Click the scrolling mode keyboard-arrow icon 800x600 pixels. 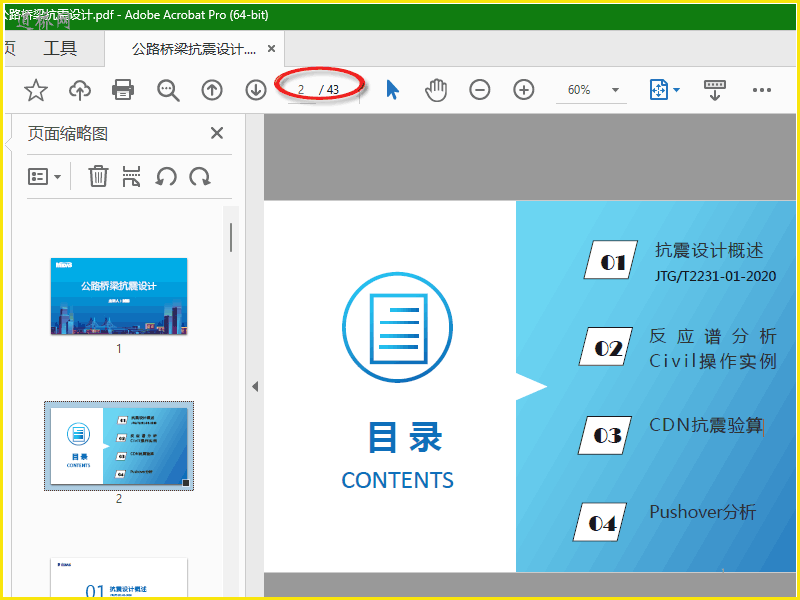tap(714, 90)
